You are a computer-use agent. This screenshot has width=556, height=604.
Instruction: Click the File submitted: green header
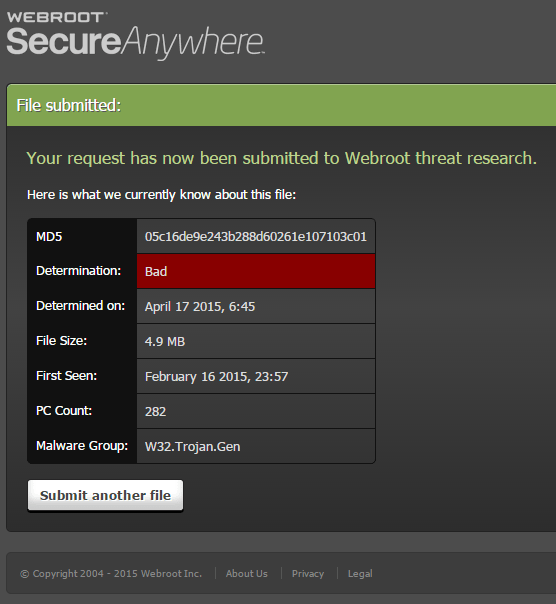pyautogui.click(x=281, y=105)
